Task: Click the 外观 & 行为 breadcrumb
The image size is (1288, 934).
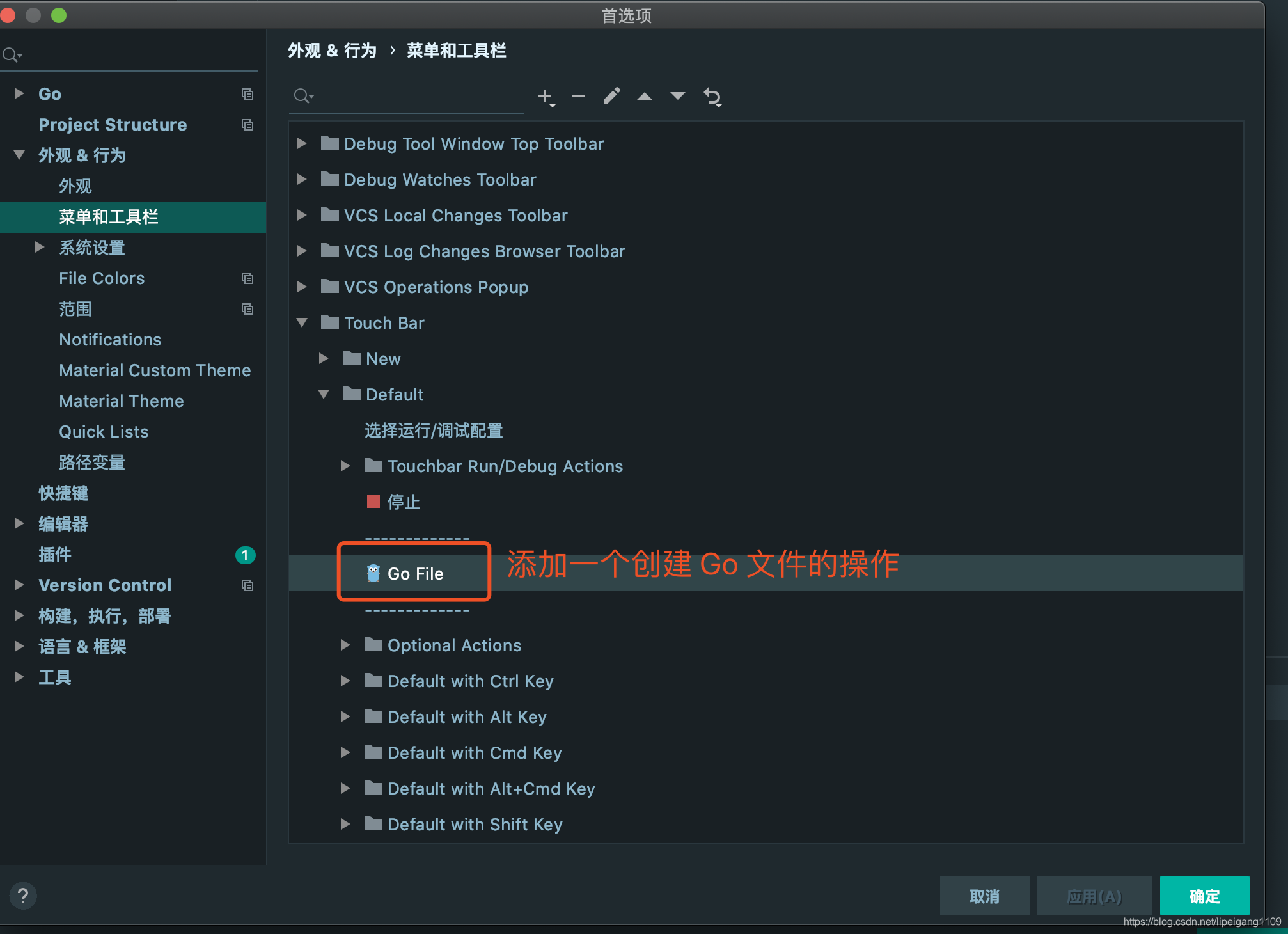Action: 332,51
